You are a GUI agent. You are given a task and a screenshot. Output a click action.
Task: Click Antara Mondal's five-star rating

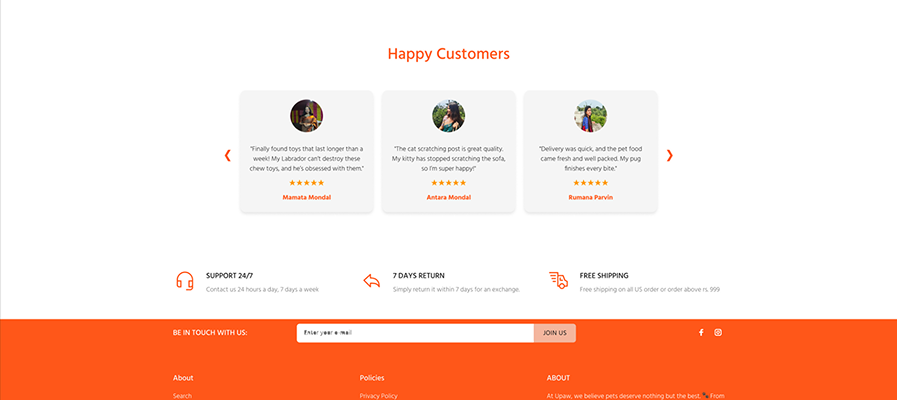click(448, 183)
